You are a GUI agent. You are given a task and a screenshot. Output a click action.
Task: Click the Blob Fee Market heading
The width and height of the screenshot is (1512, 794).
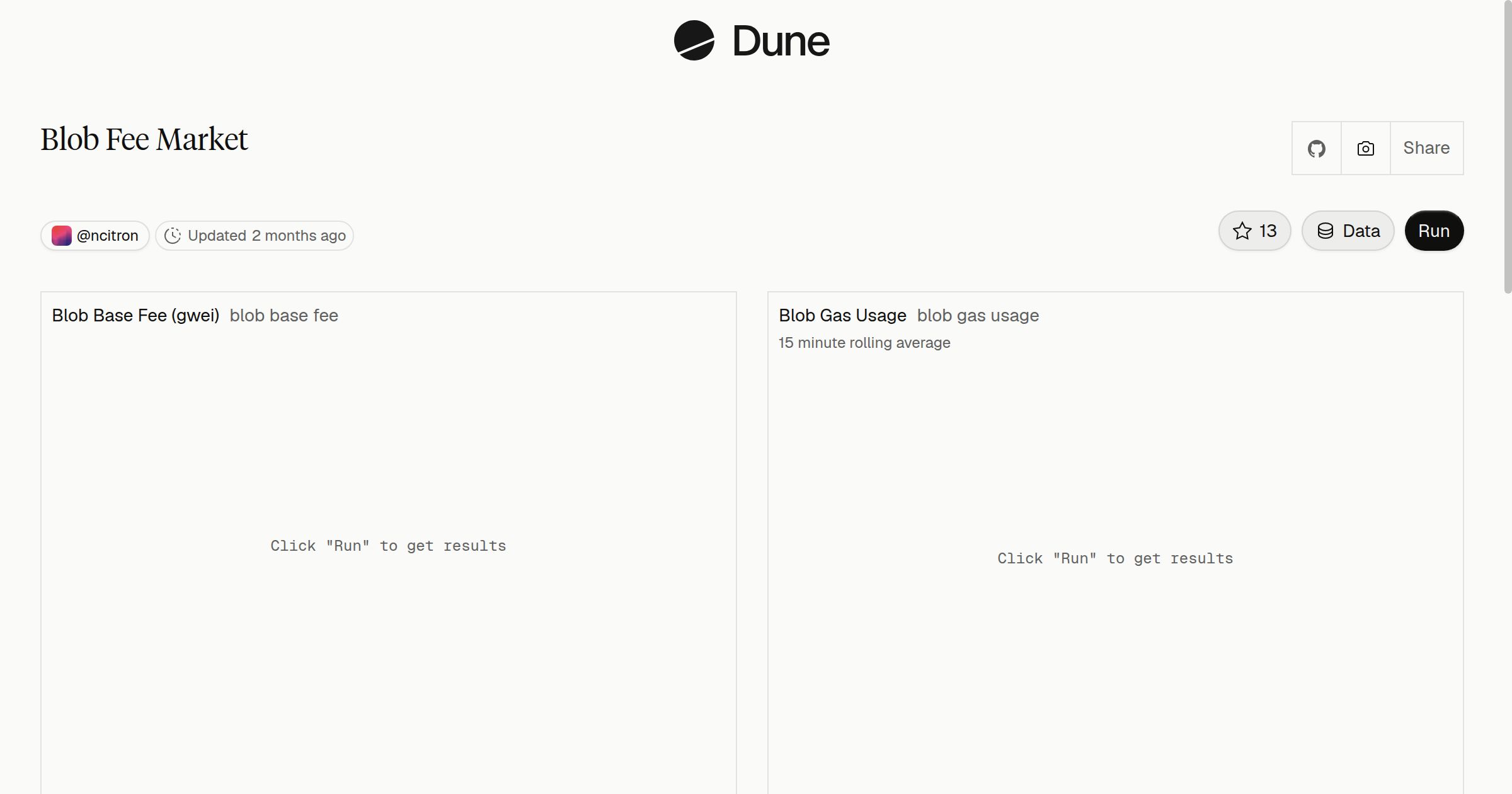pos(144,139)
